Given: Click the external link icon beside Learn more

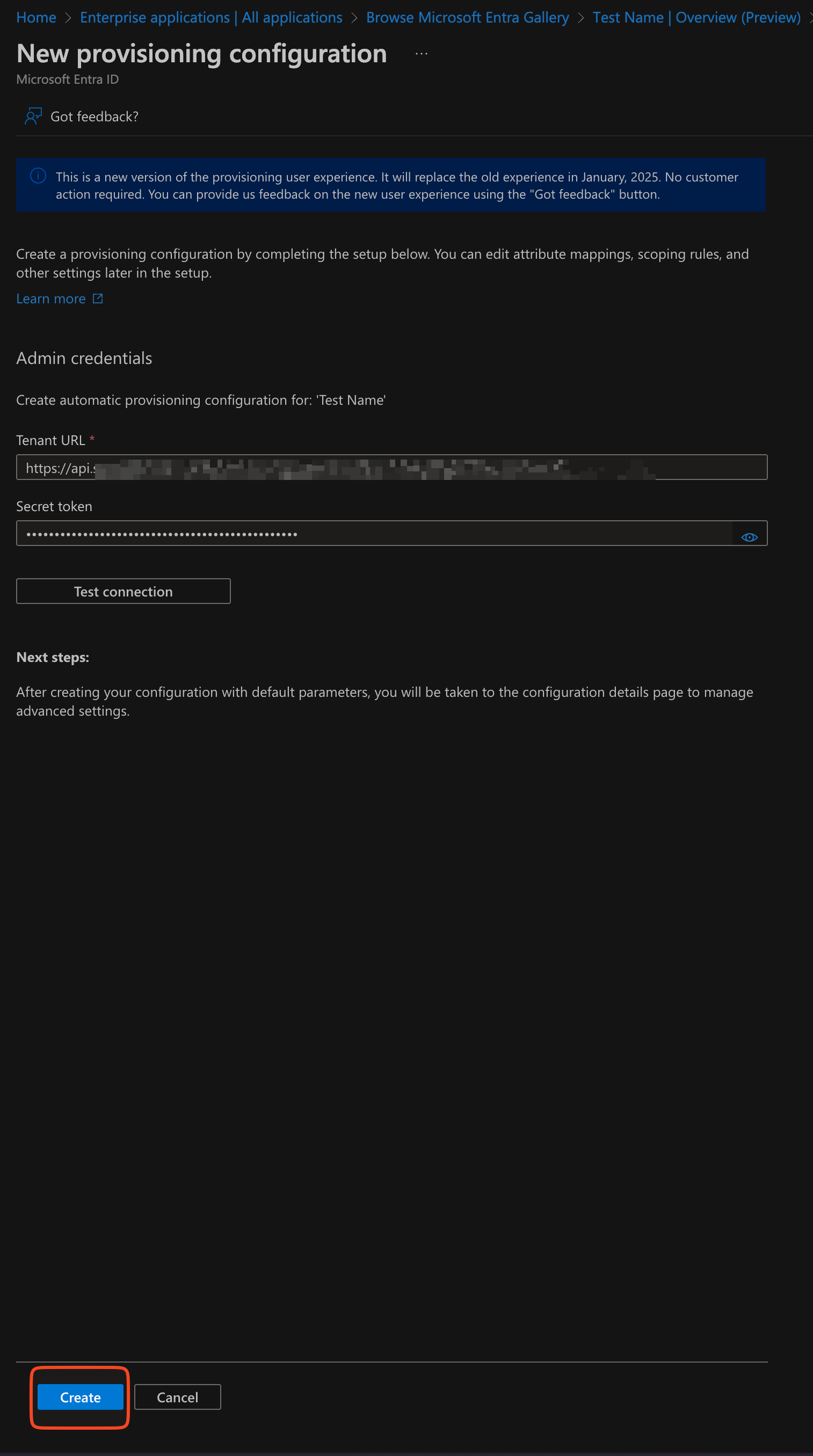Looking at the screenshot, I should click(98, 299).
